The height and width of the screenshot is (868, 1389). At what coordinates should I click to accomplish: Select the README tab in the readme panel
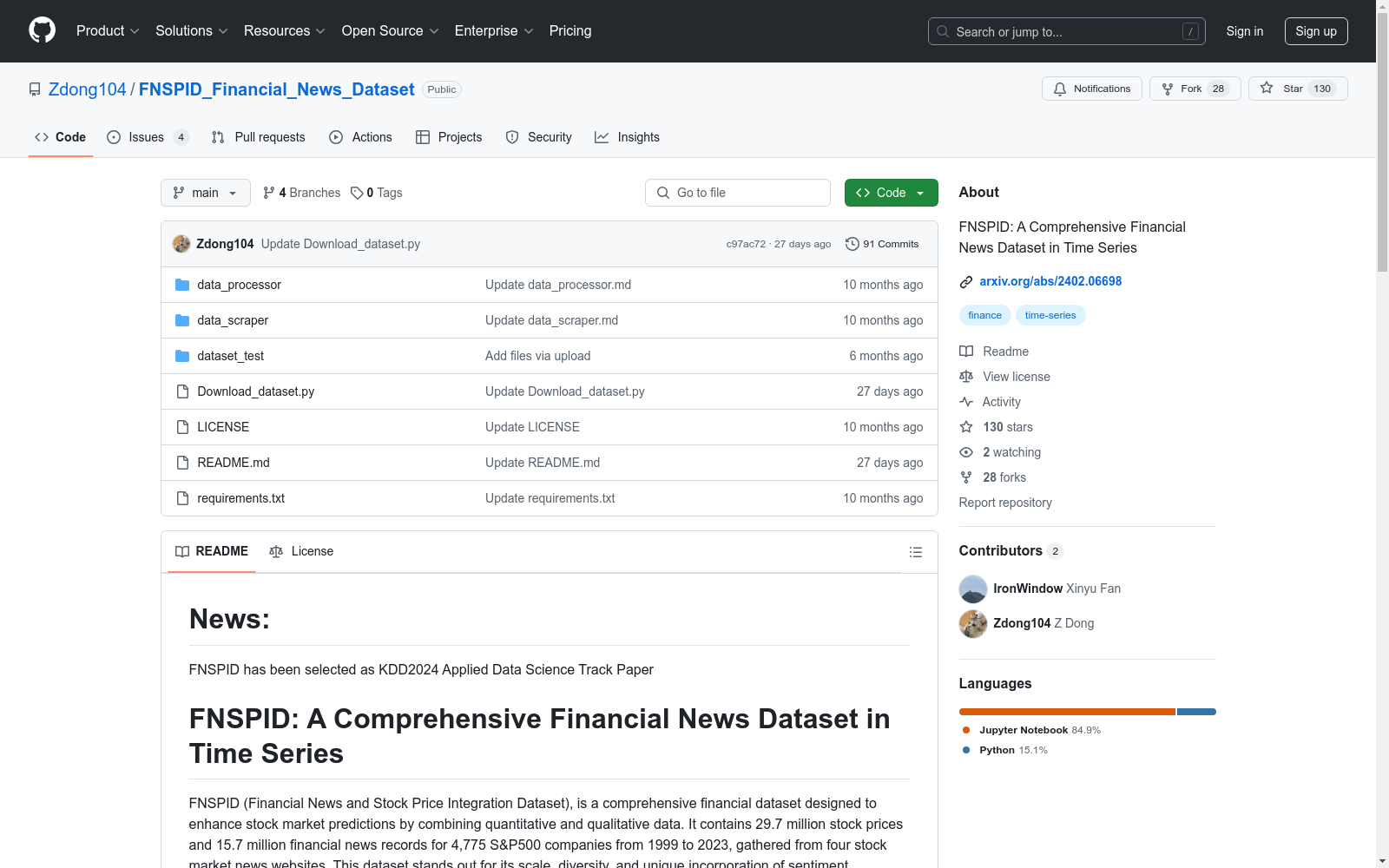coord(212,551)
